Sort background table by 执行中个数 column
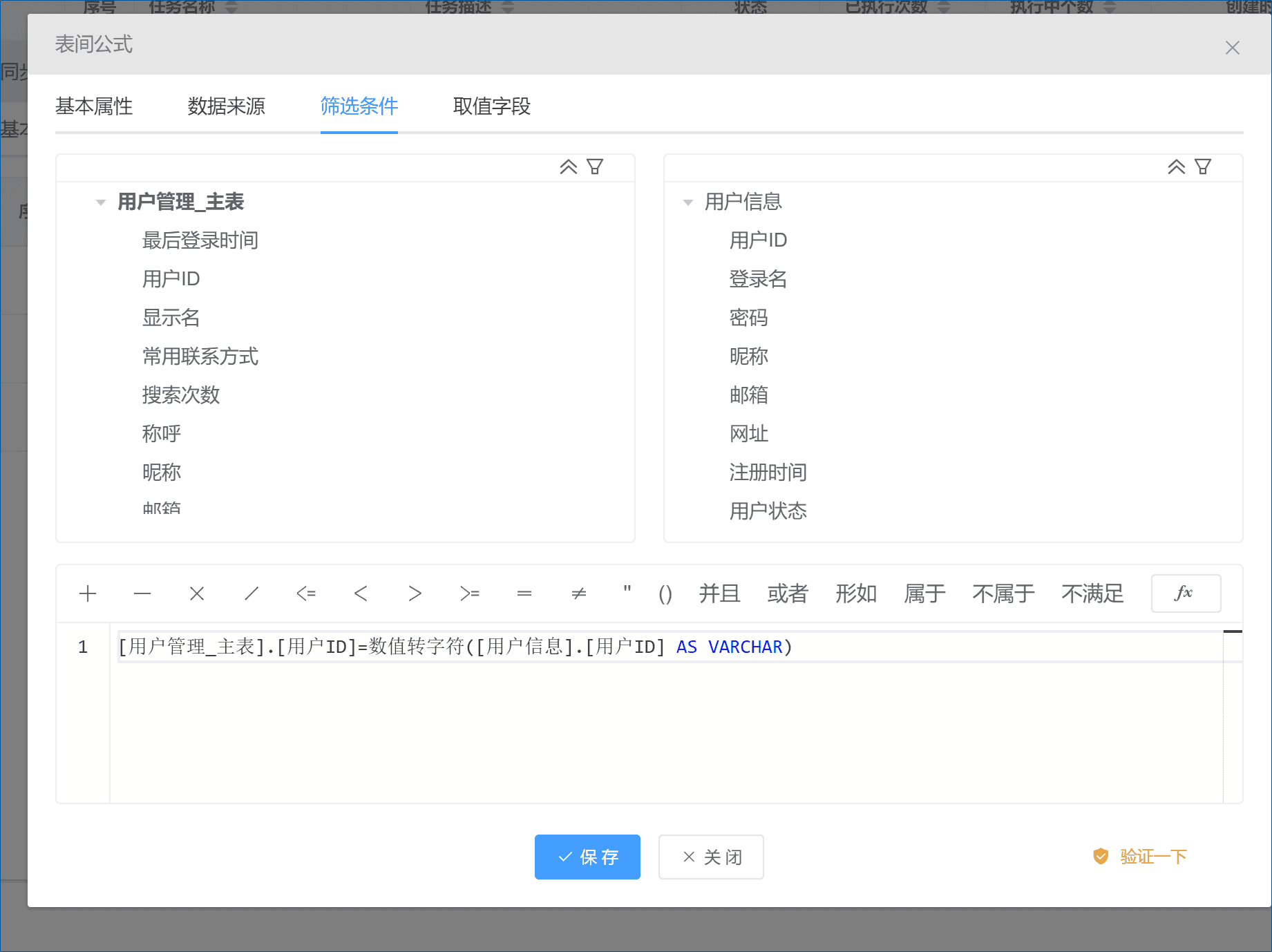Image resolution: width=1272 pixels, height=952 pixels. click(1110, 7)
